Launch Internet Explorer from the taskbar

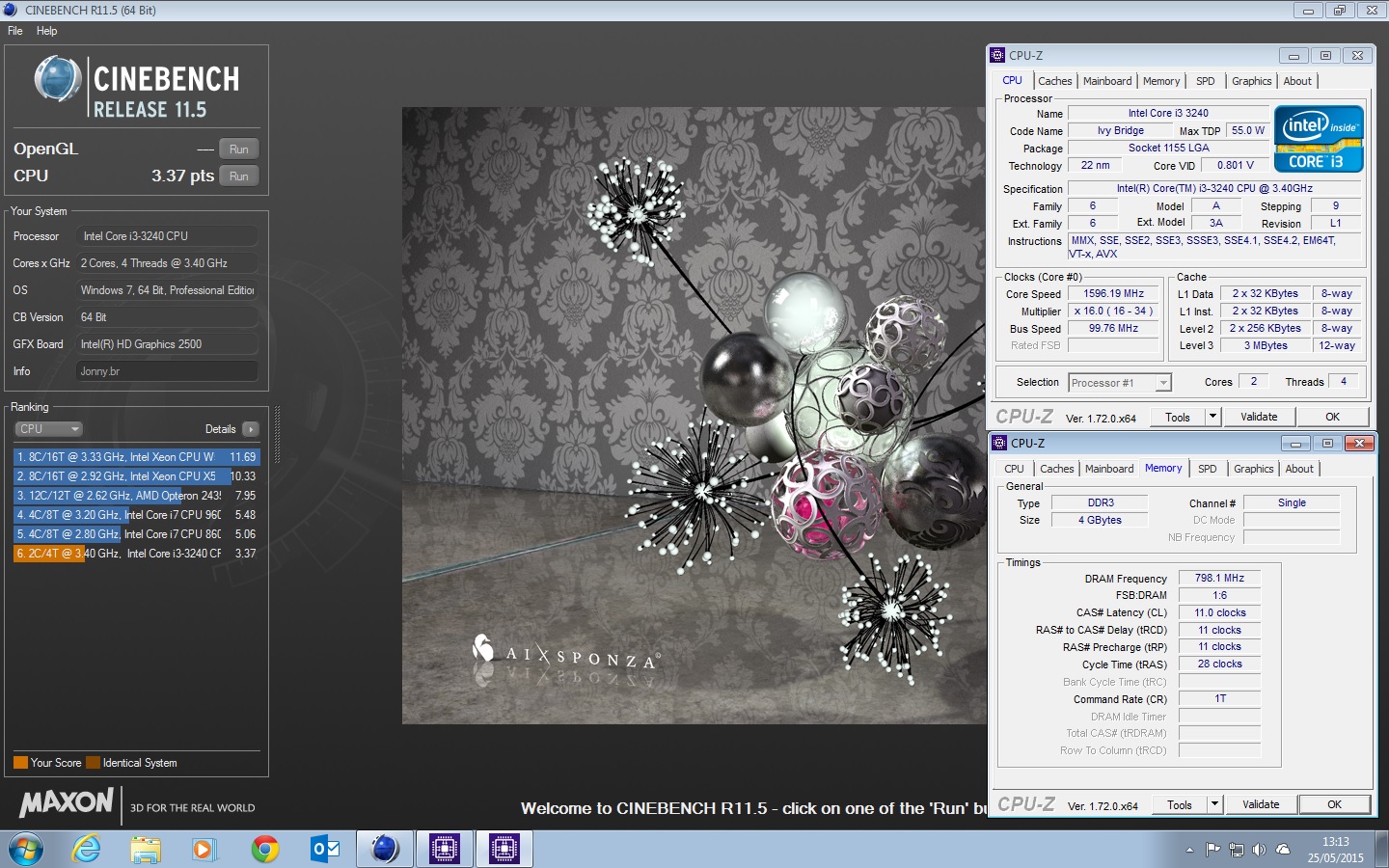click(x=87, y=850)
